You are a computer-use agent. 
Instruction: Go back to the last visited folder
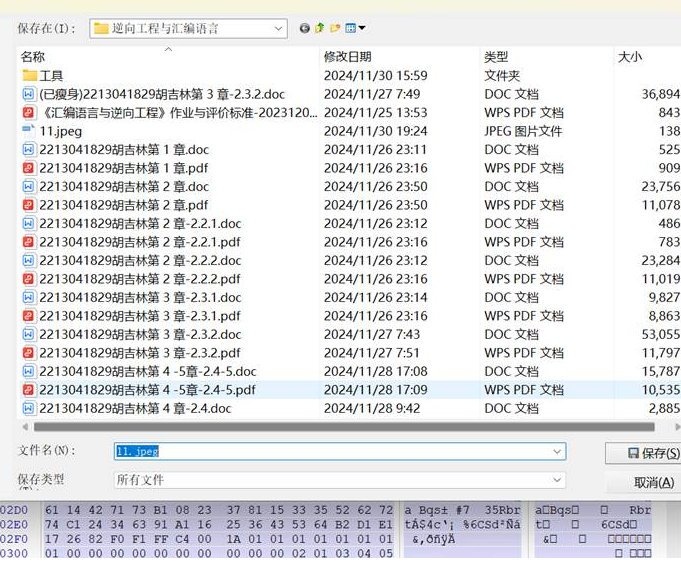tap(304, 28)
